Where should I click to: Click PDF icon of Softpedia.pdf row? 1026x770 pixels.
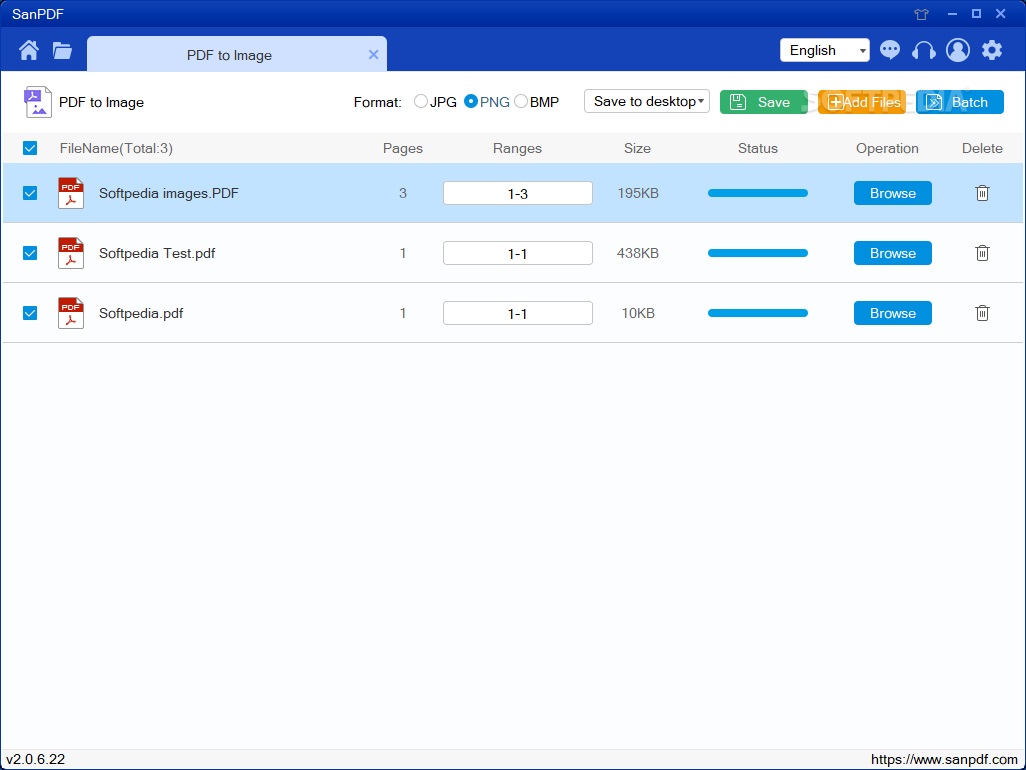[71, 313]
